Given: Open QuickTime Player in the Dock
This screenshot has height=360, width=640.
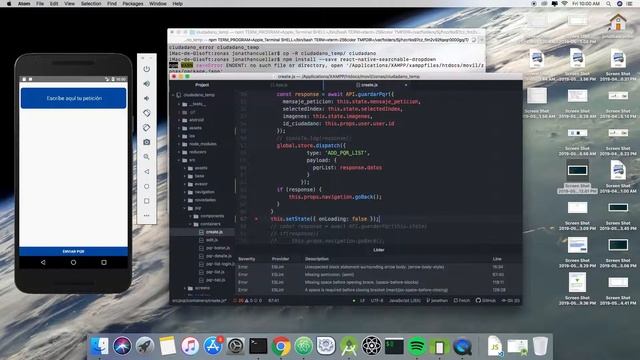Looking at the screenshot, I should pos(462,346).
